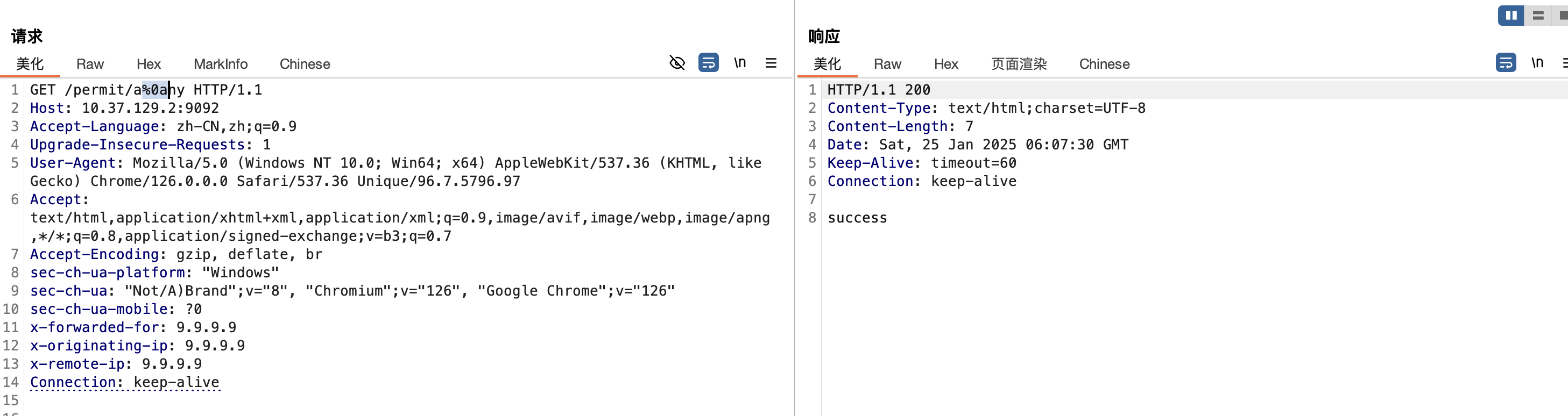Click the divider between request and response

[794, 243]
